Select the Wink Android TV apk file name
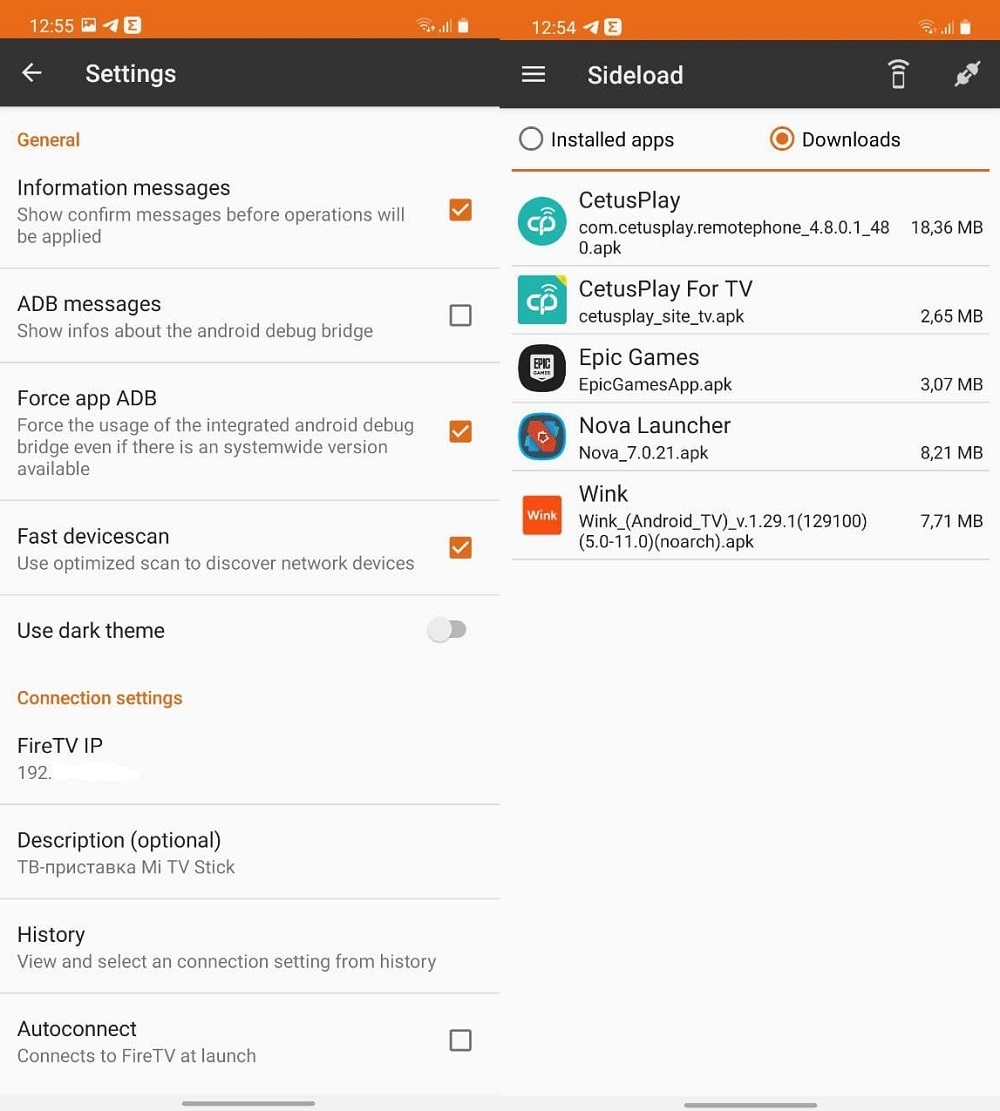The image size is (1000, 1111). tap(723, 531)
